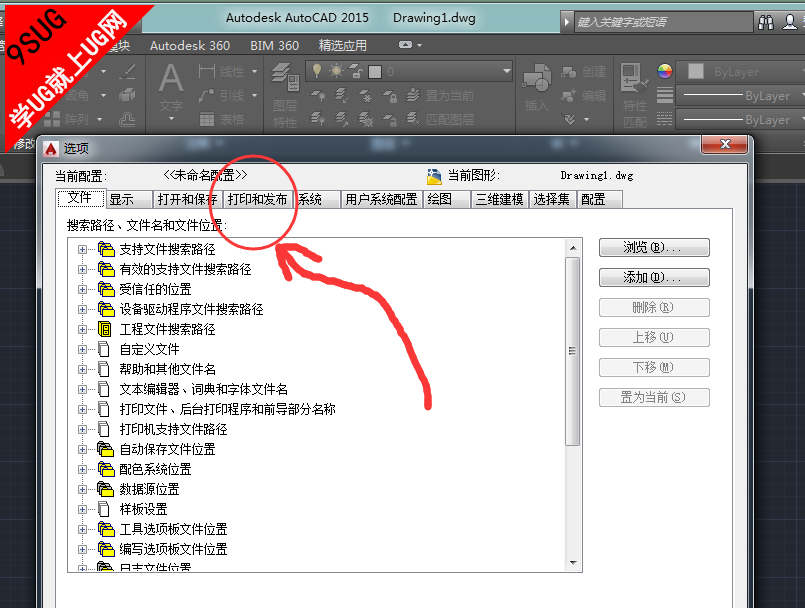
Task: Click the AutoCAD logo in dialog title
Action: [x=51, y=149]
